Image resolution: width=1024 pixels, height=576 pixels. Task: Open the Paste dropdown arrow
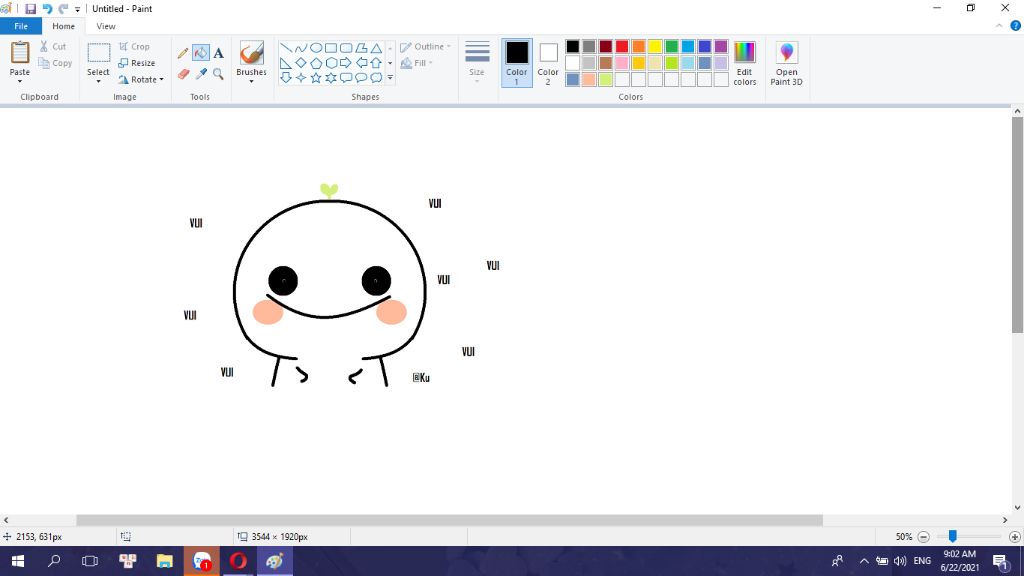coord(20,83)
